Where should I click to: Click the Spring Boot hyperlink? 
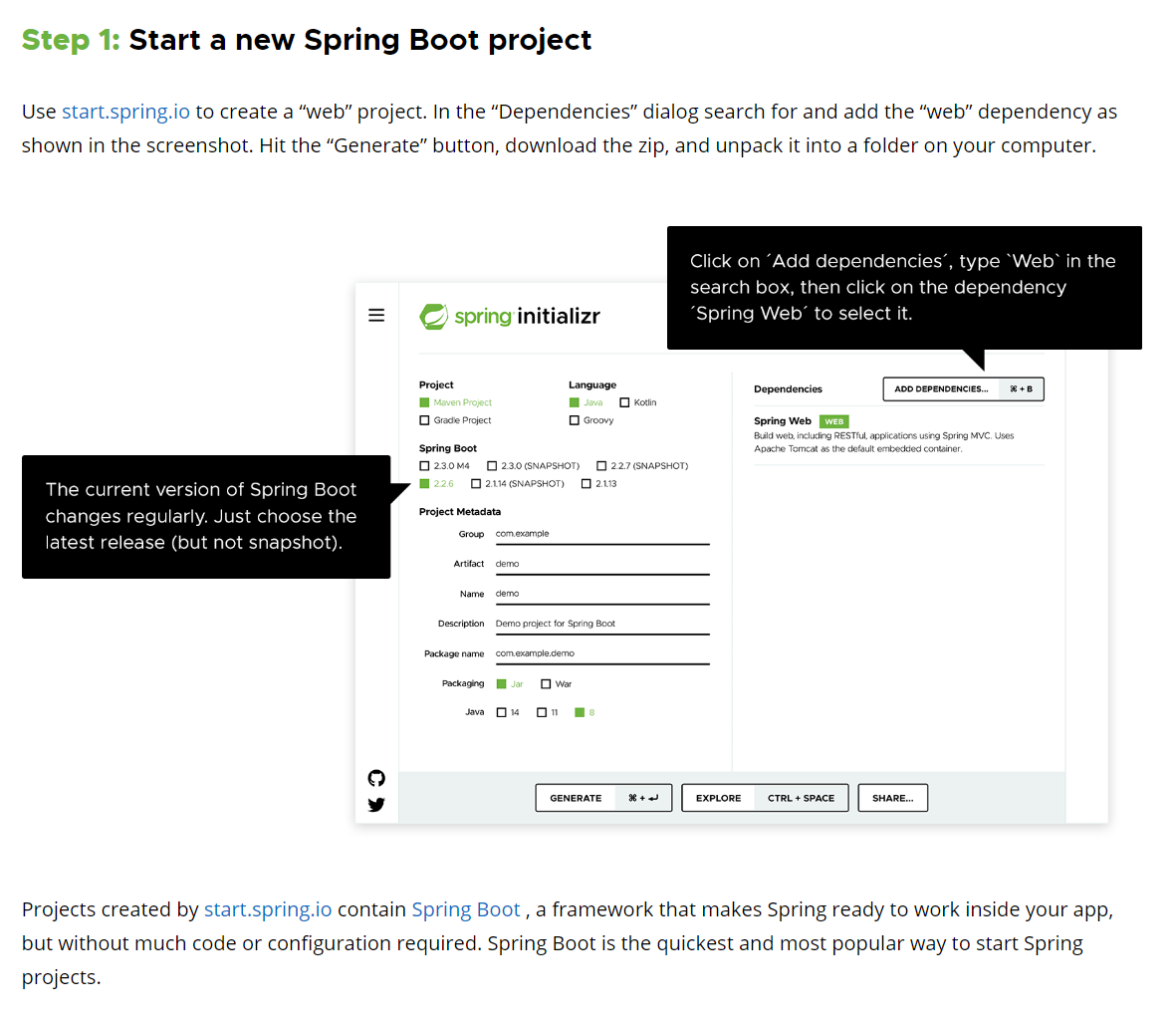click(466, 908)
